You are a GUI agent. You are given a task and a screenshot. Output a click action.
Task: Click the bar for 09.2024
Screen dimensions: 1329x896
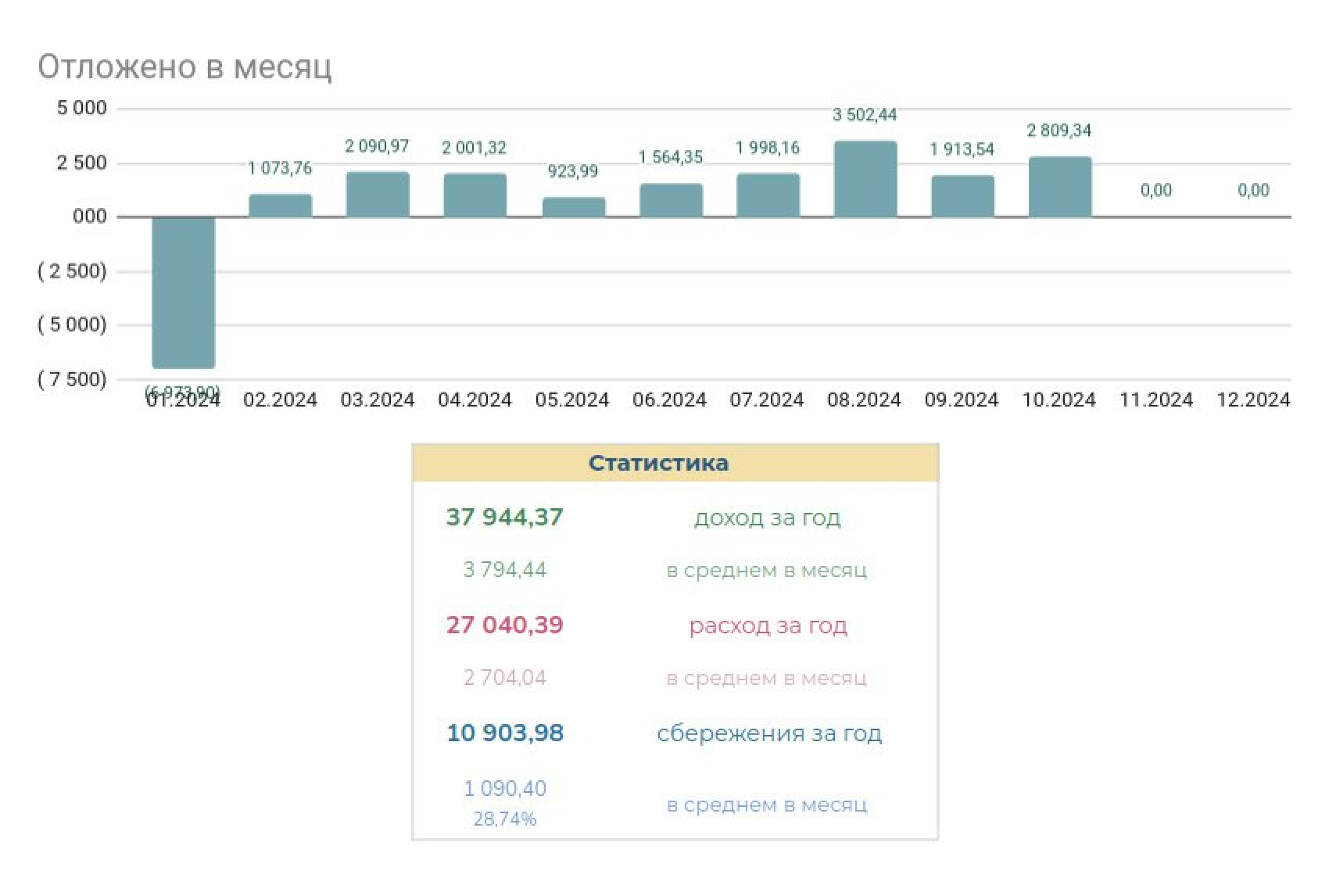click(962, 196)
